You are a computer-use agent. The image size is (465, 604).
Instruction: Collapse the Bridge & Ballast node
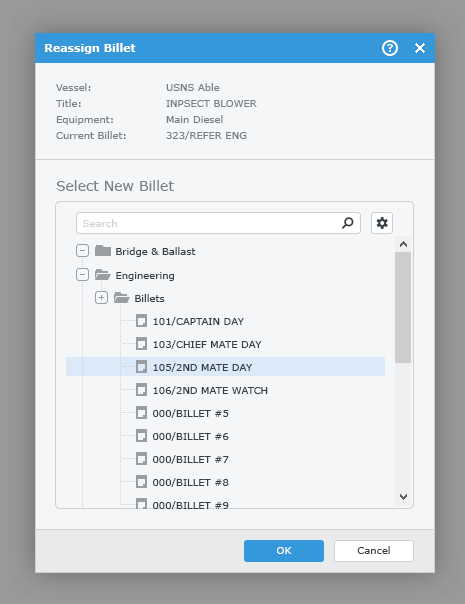pos(82,251)
